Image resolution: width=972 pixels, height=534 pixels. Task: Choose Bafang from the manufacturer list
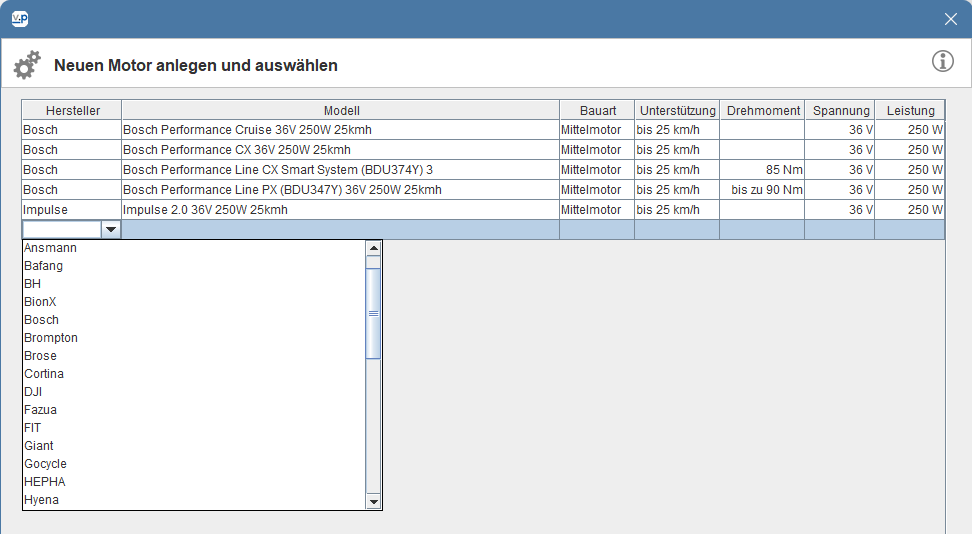194,265
